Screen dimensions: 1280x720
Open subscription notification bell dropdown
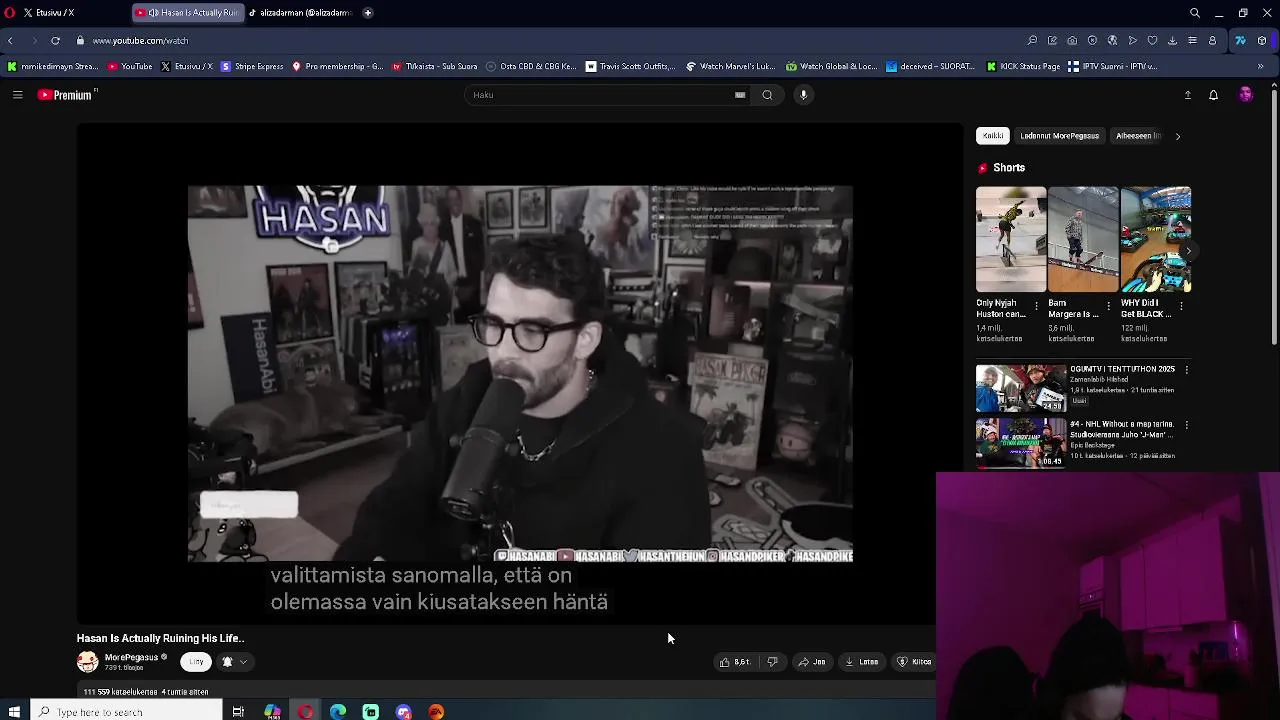click(233, 662)
